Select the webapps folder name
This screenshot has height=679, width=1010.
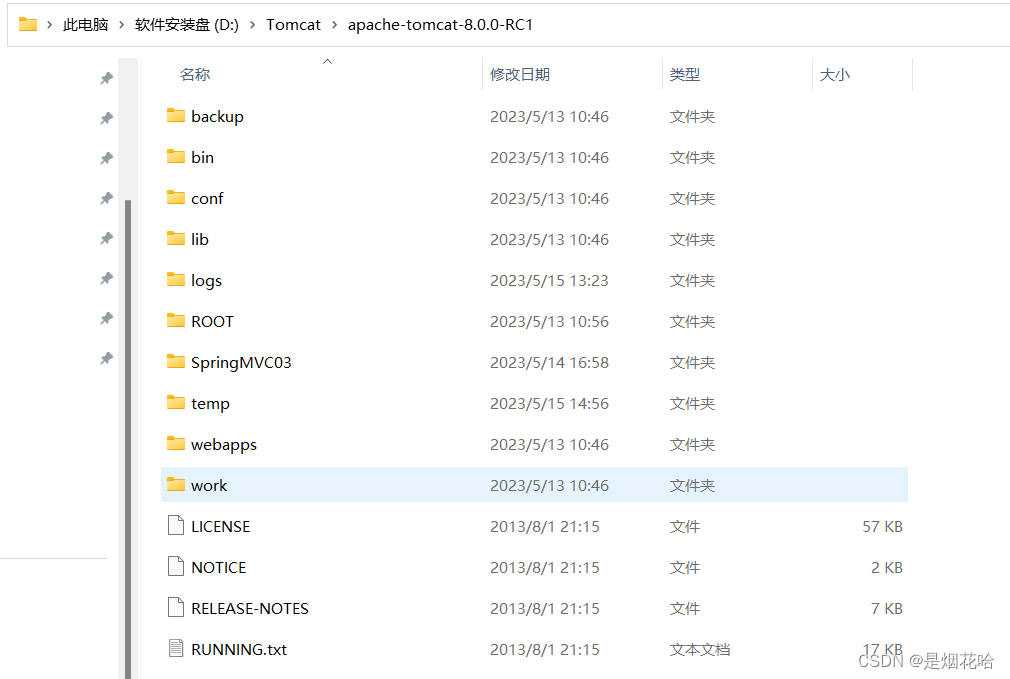pos(224,445)
